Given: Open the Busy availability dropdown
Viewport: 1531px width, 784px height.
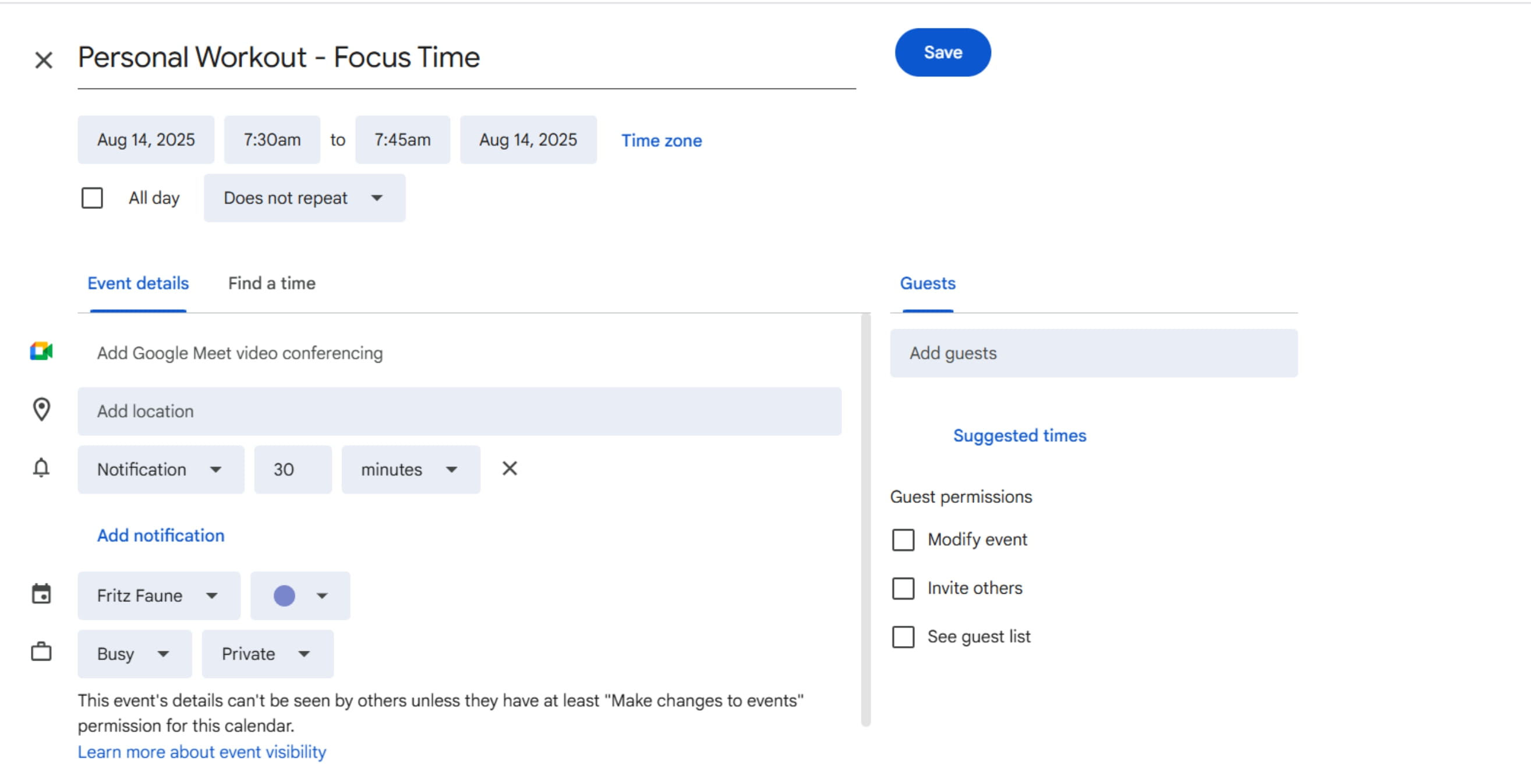Looking at the screenshot, I should coord(135,654).
